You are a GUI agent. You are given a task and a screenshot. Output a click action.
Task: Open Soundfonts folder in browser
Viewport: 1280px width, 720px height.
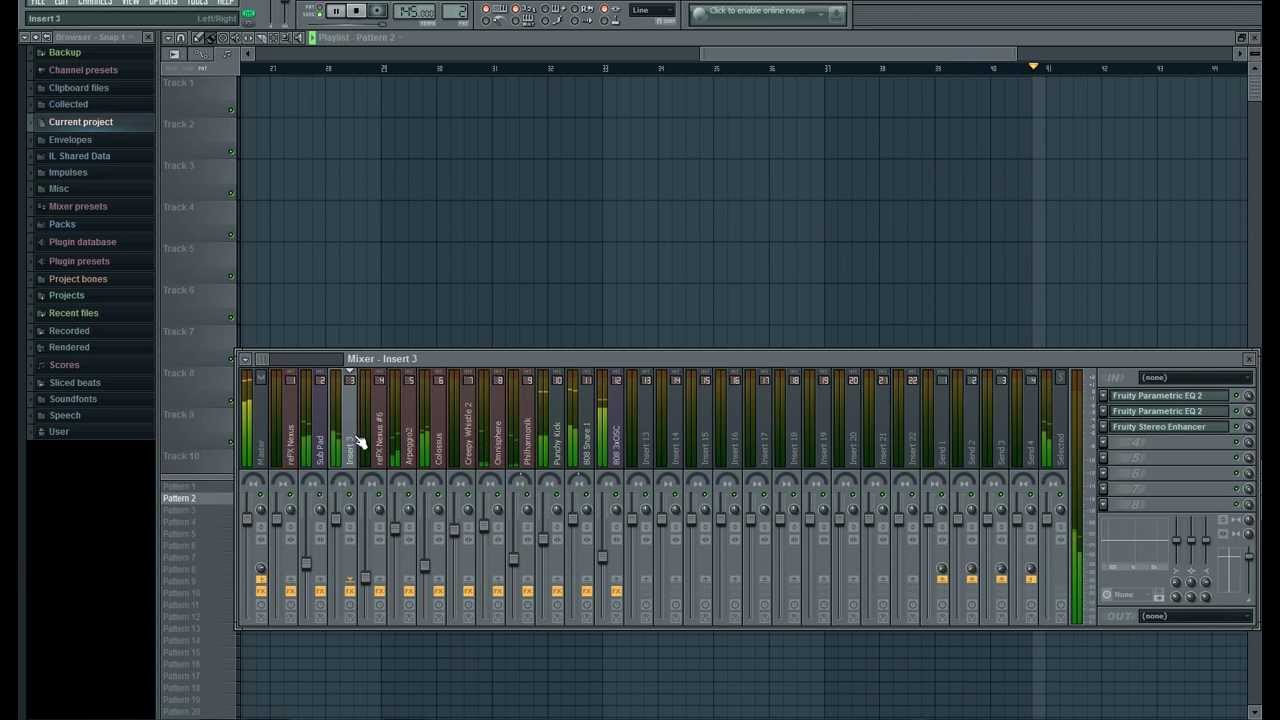click(73, 399)
